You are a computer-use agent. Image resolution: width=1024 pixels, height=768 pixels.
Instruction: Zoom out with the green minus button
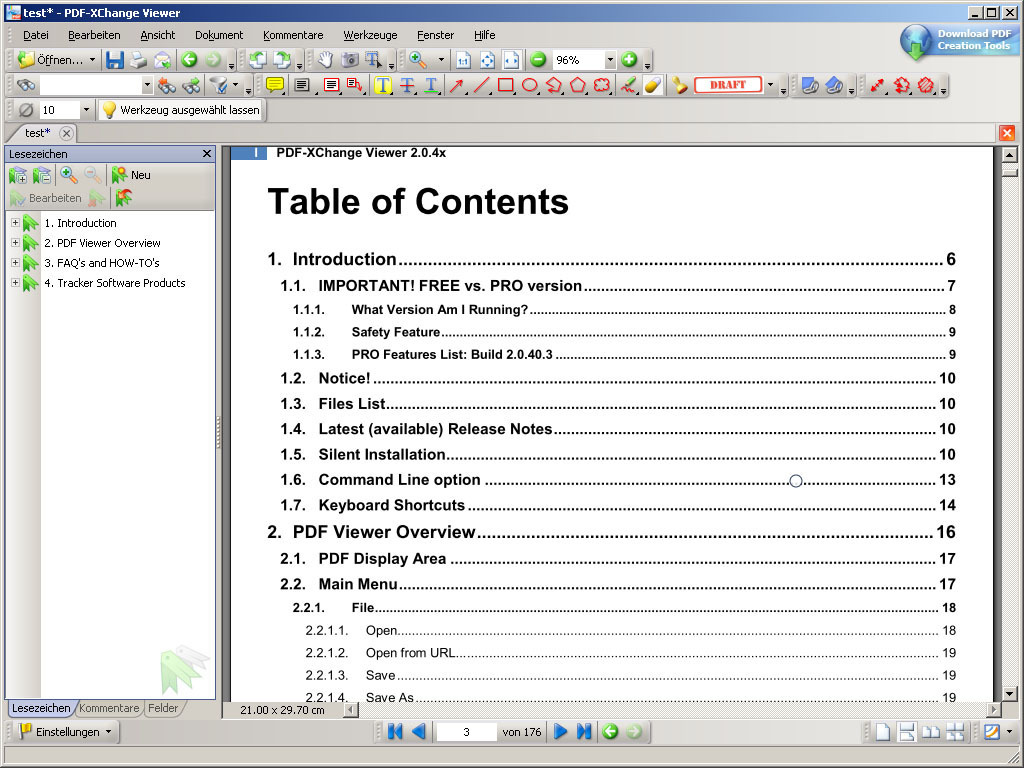pyautogui.click(x=538, y=60)
